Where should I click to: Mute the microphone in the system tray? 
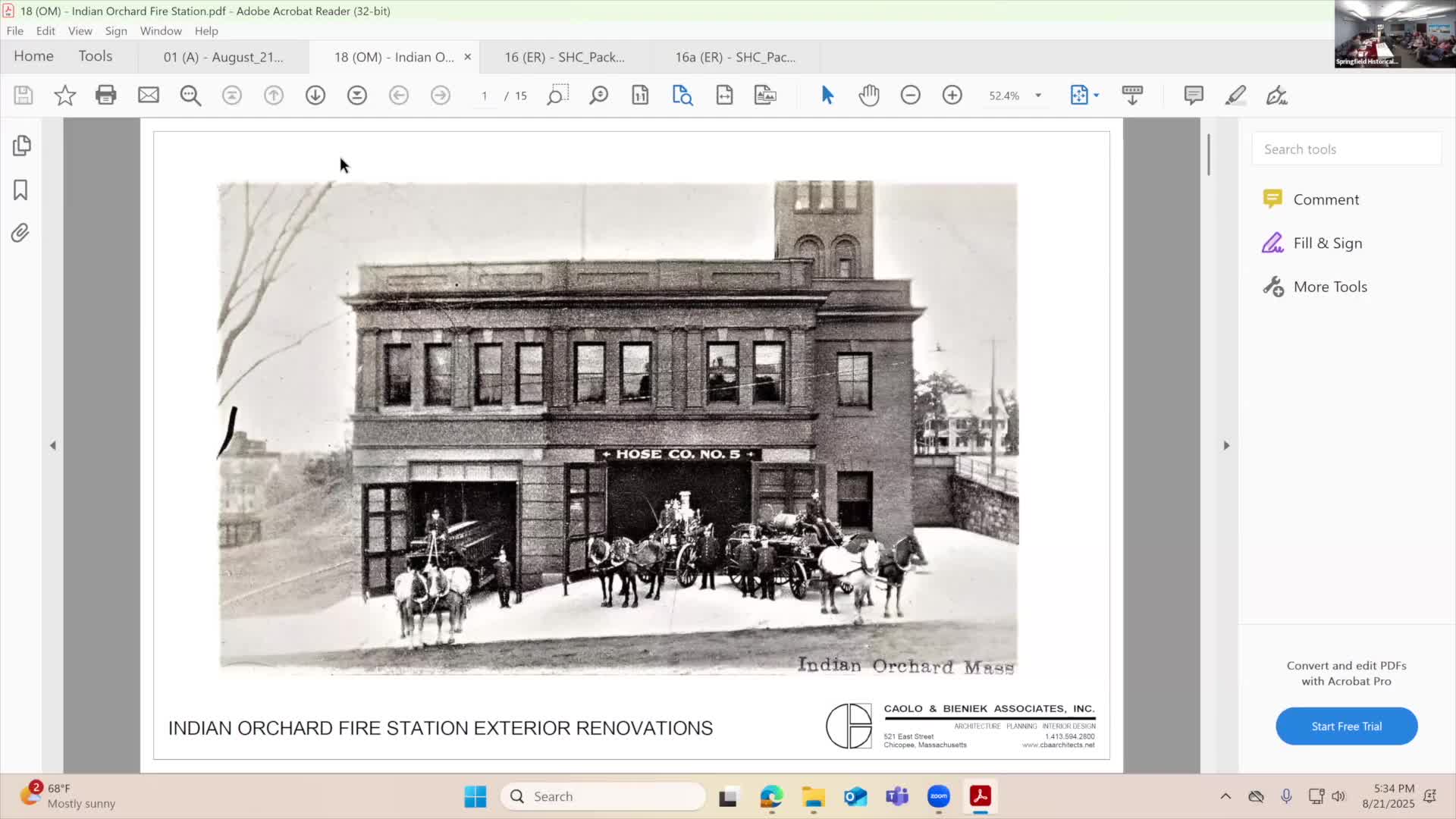coord(1286,795)
